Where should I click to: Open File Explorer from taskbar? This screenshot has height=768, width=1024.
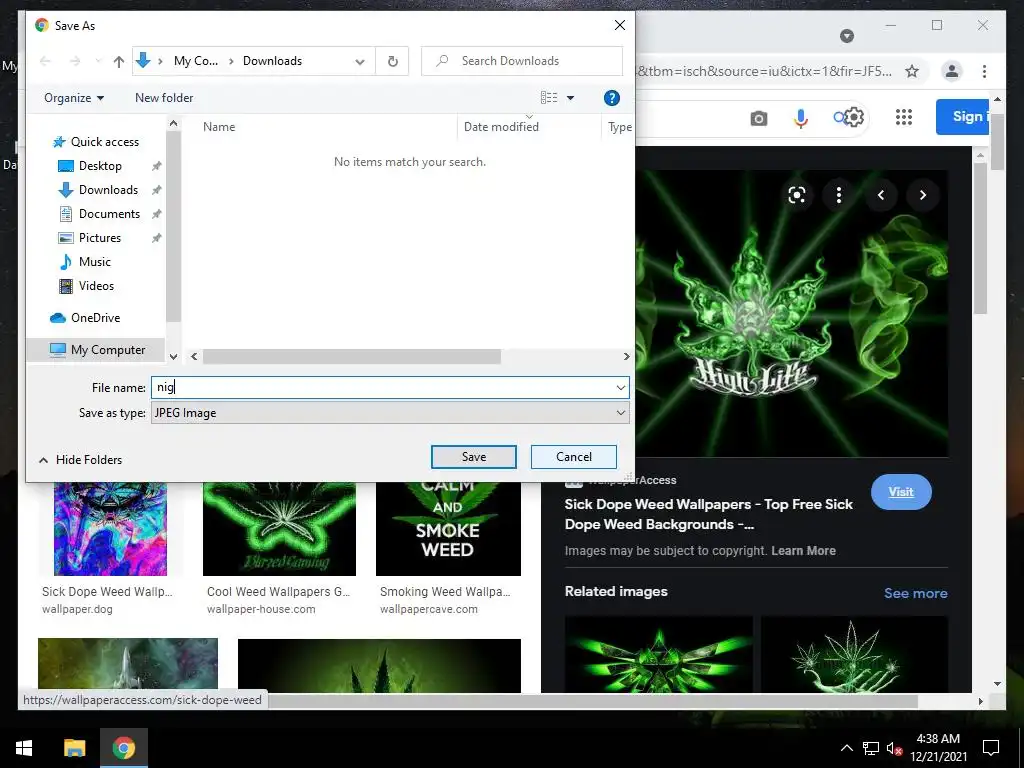click(74, 748)
